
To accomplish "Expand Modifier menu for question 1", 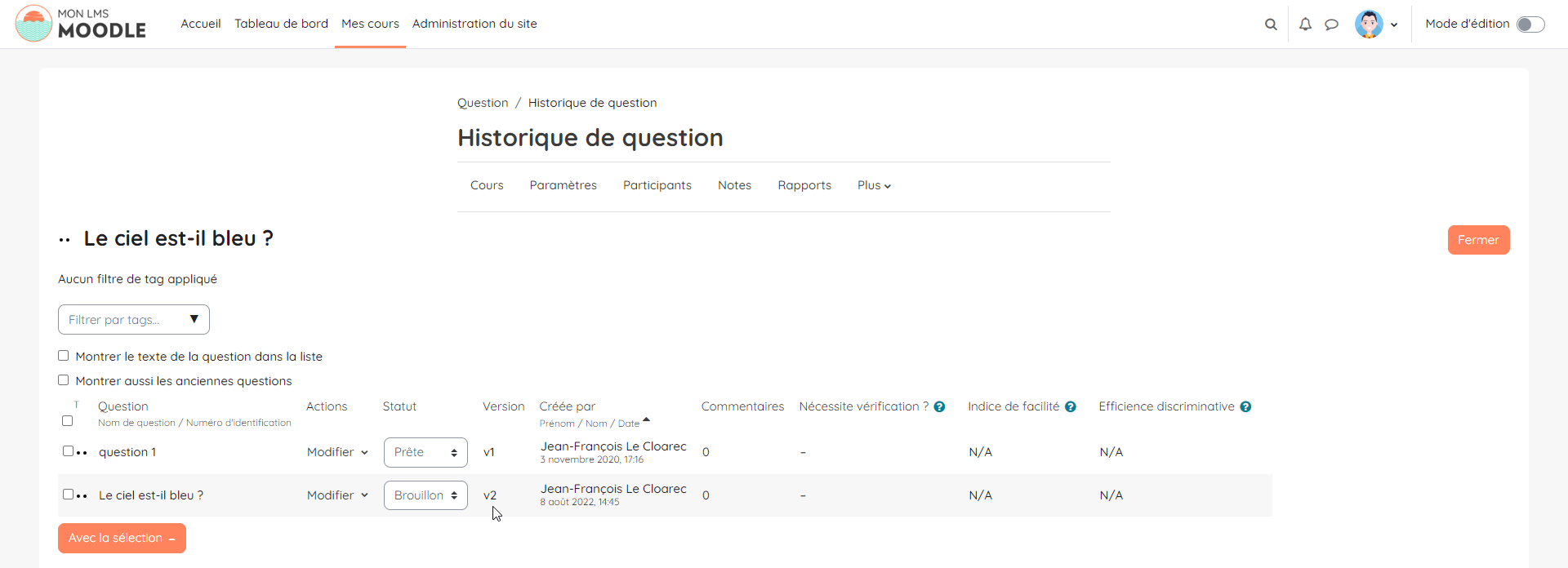I will [337, 452].
